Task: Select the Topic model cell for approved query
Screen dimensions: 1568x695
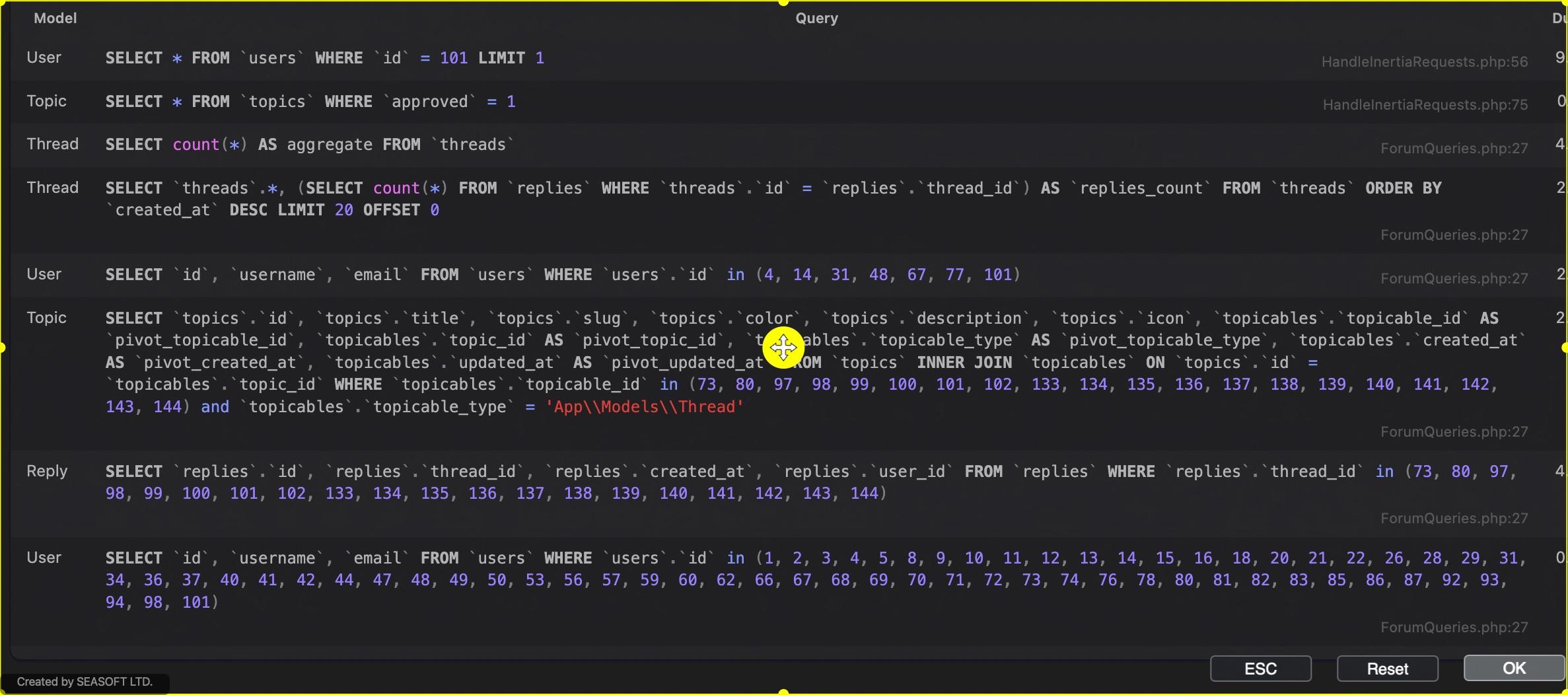Action: pos(46,100)
